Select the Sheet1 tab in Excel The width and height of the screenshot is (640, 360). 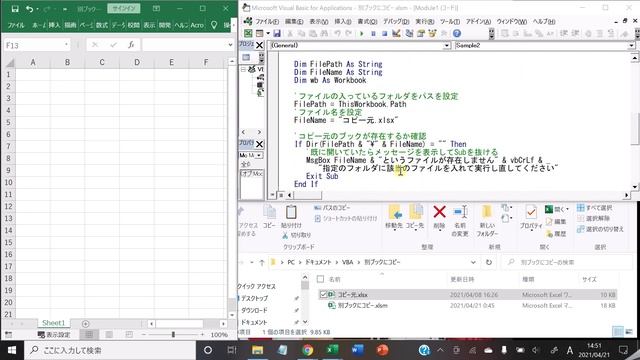point(53,323)
